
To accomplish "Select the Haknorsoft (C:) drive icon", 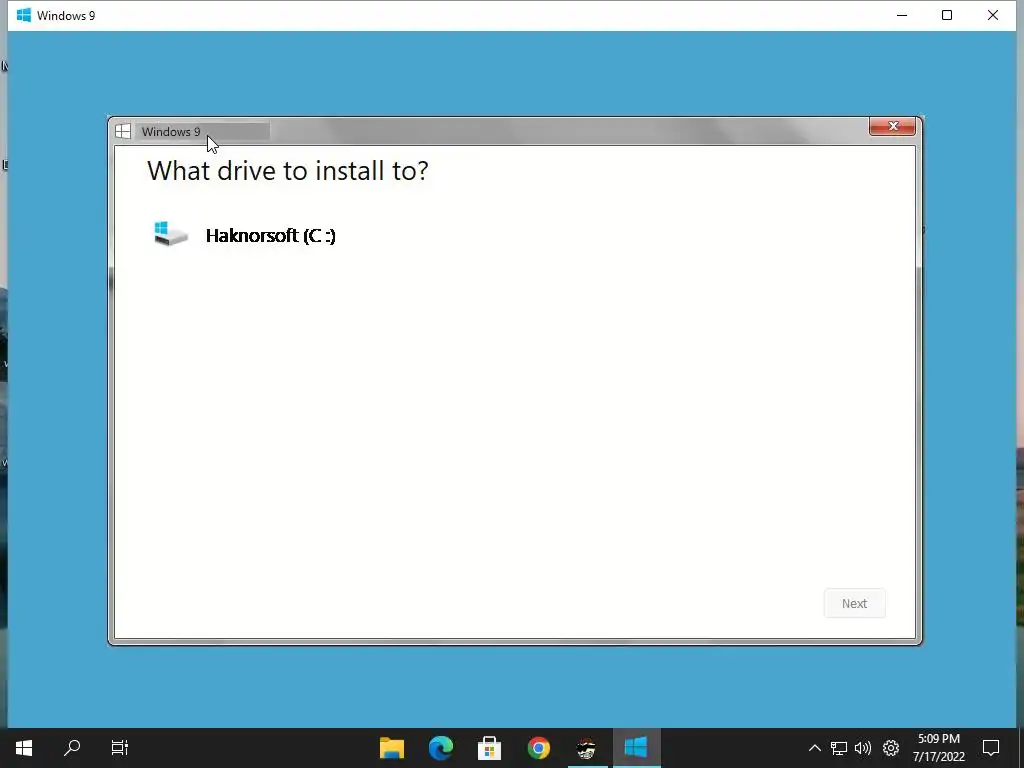I will (x=170, y=234).
